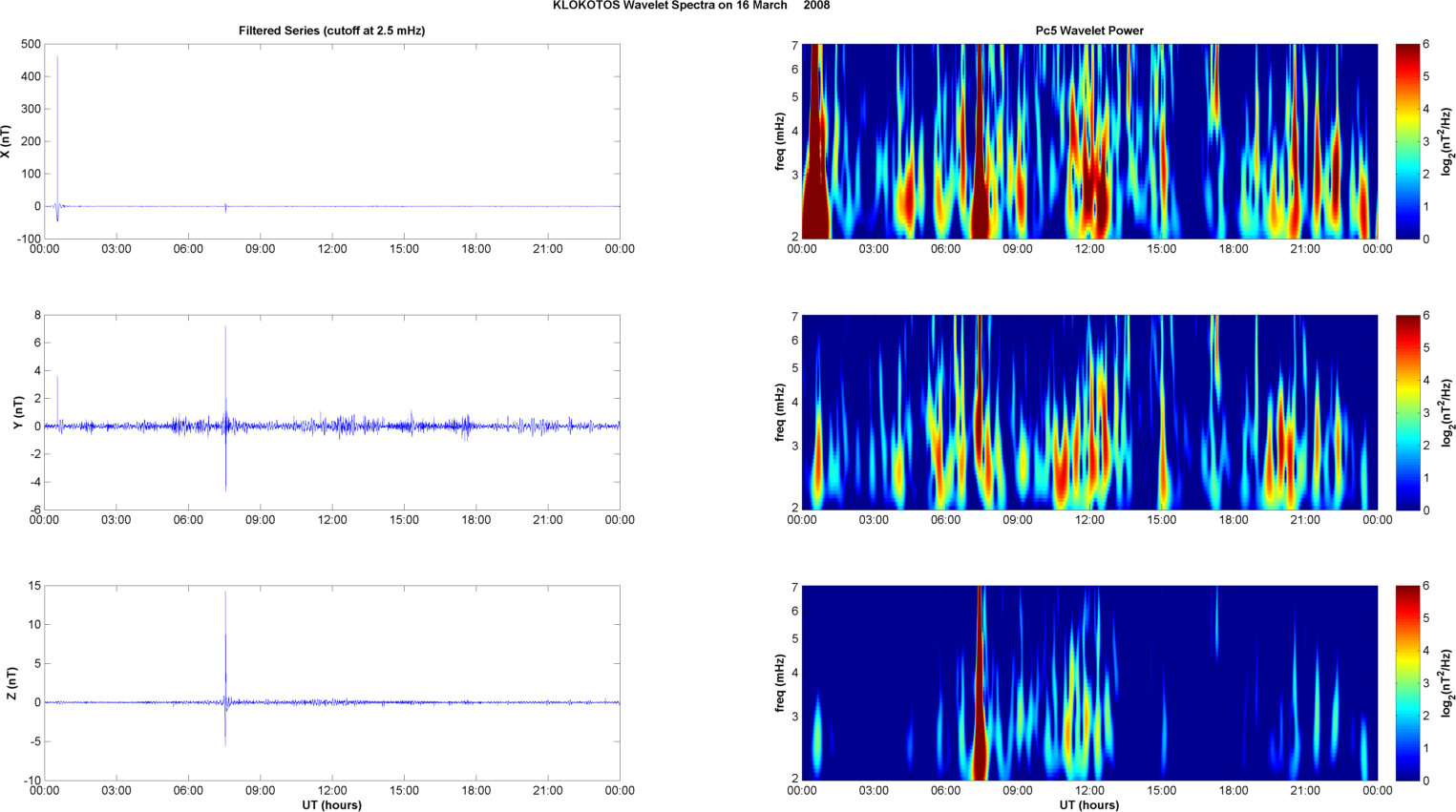Click the X (nT) axis label
This screenshot has height=812, width=1456.
pos(7,141)
